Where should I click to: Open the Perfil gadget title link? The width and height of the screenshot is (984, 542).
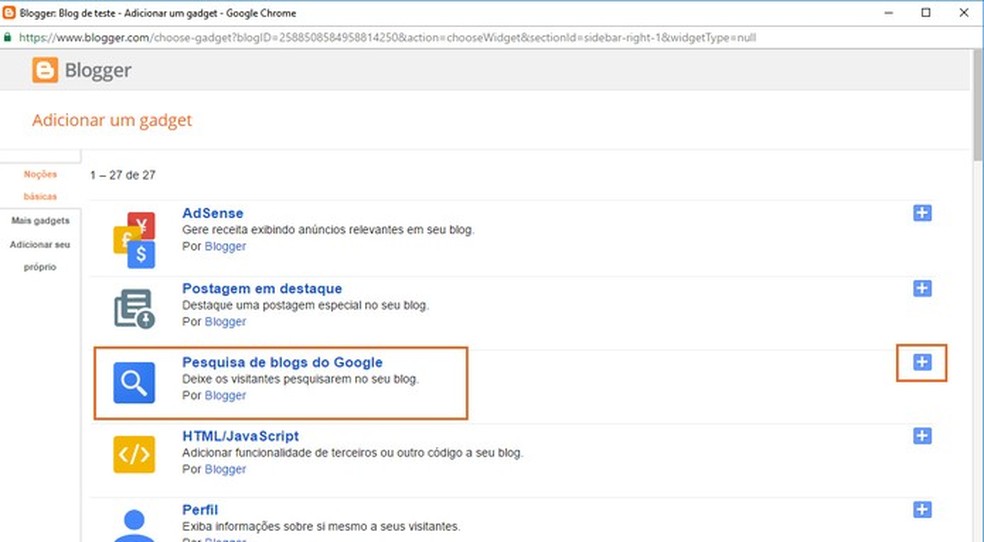tap(200, 509)
